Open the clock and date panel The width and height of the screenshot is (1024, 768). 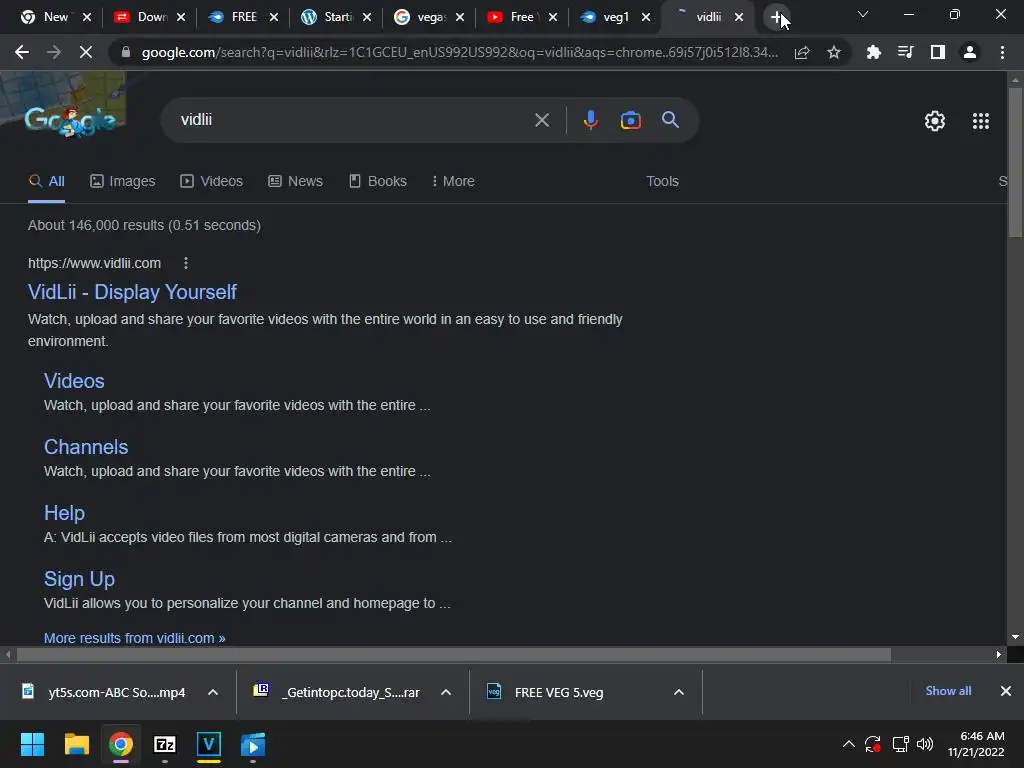(x=976, y=744)
